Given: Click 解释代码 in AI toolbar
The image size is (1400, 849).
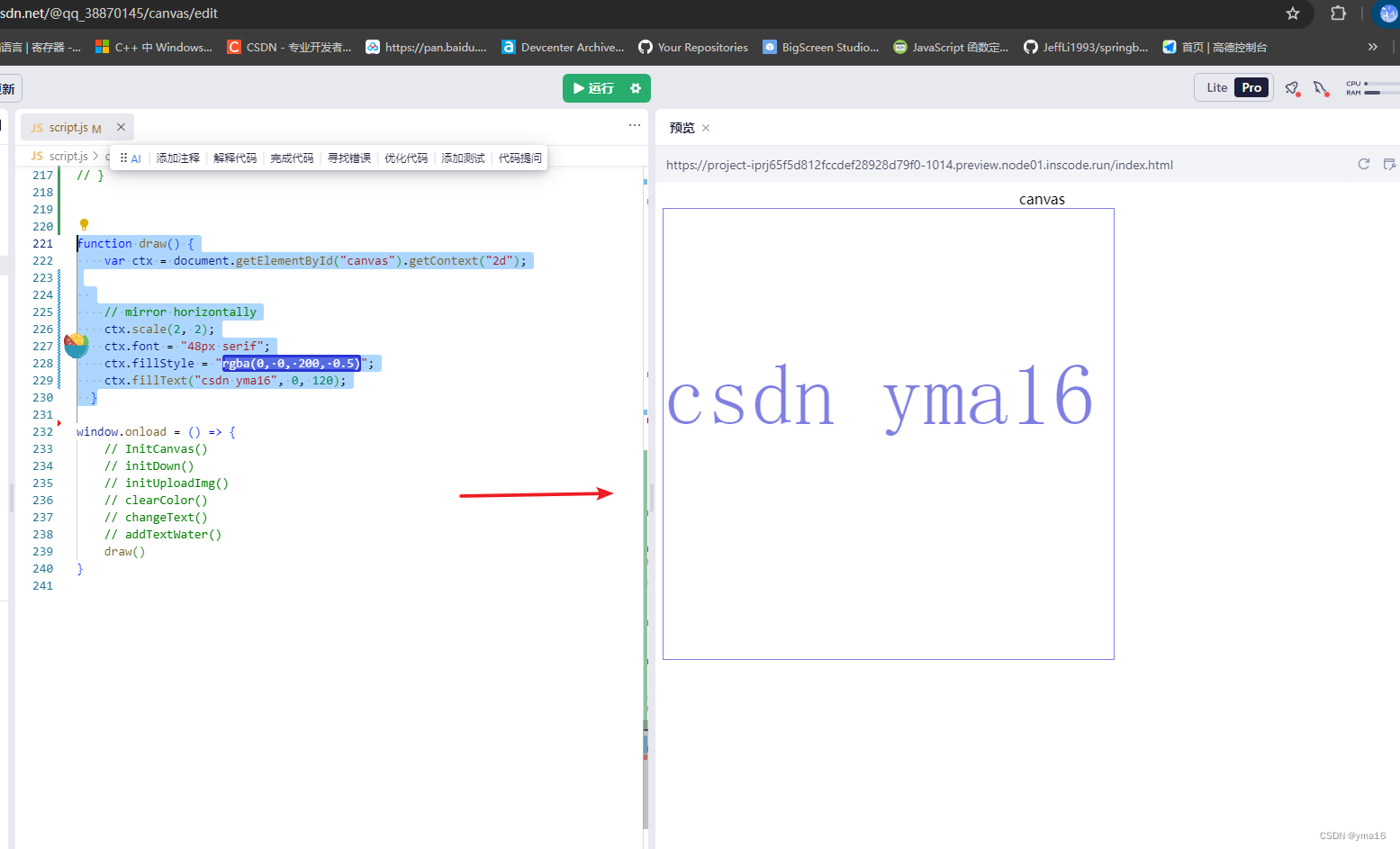Looking at the screenshot, I should 235,158.
